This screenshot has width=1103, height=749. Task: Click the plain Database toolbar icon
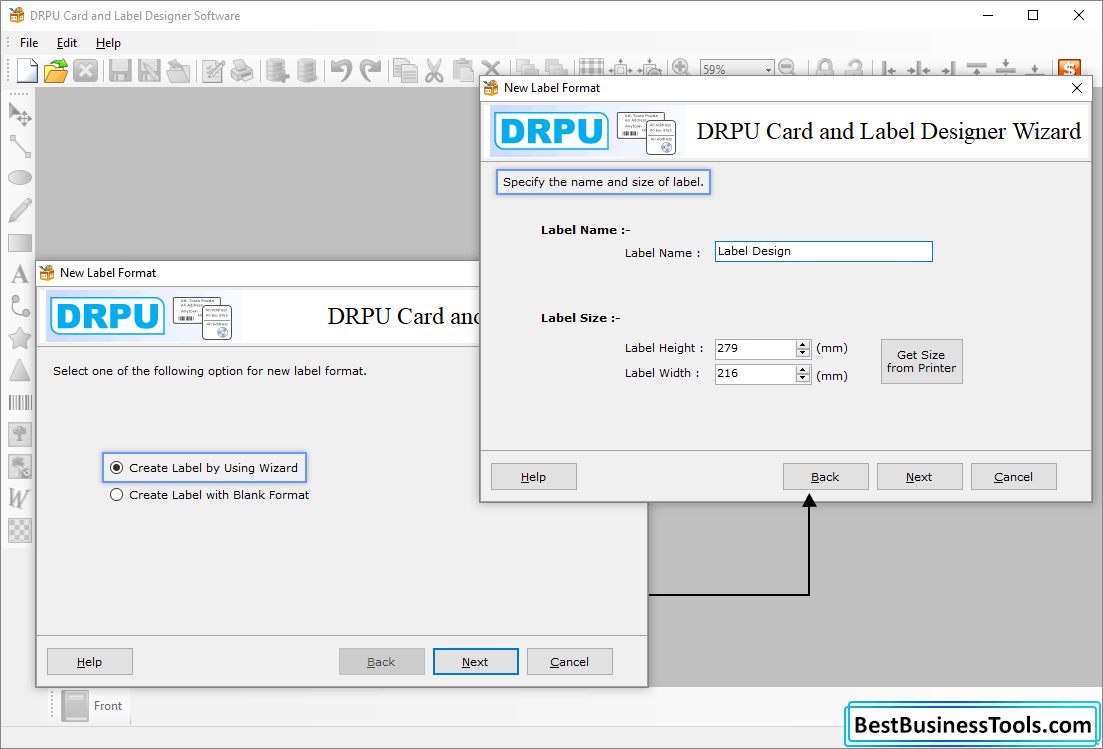pyautogui.click(x=307, y=70)
